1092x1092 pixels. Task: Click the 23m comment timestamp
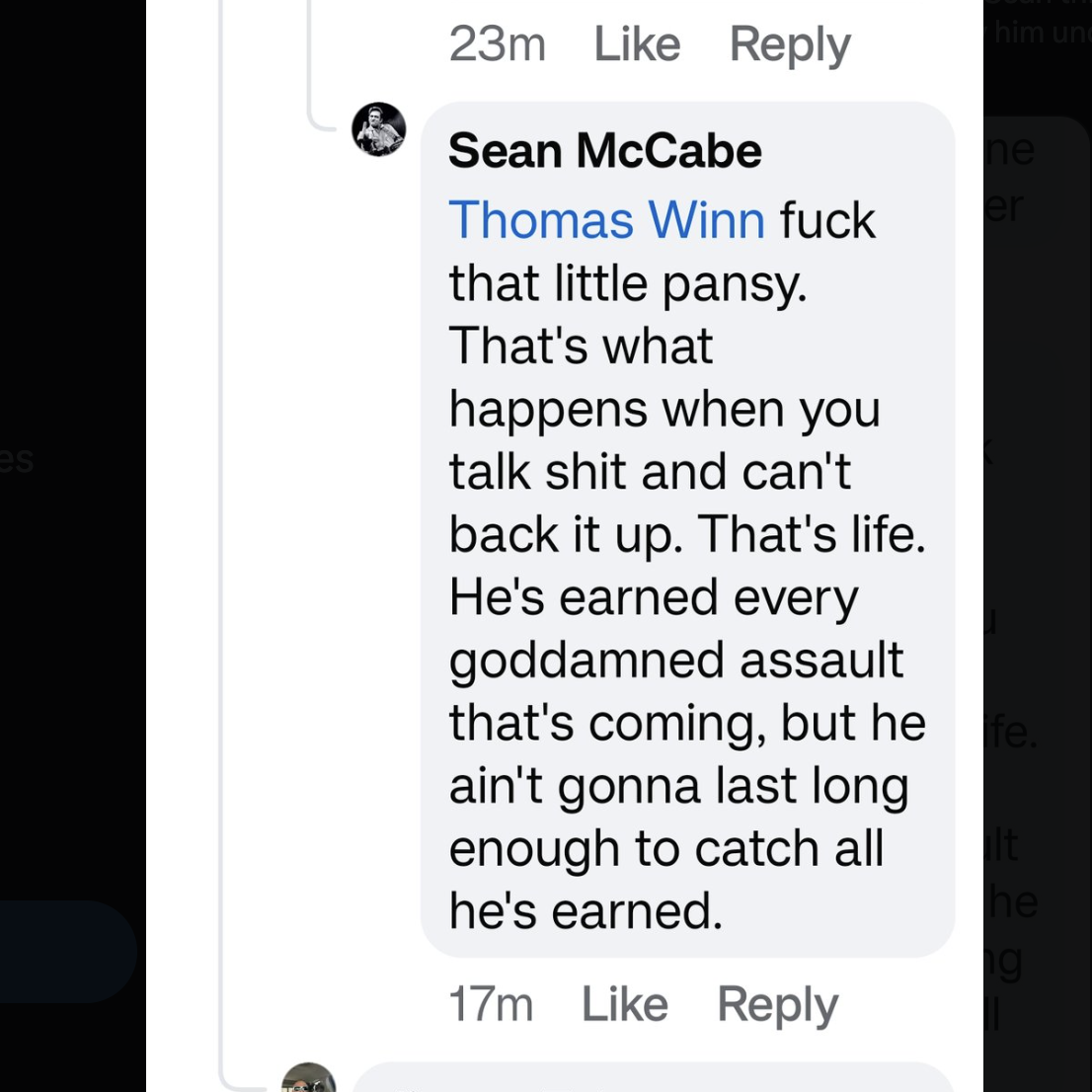(x=497, y=44)
